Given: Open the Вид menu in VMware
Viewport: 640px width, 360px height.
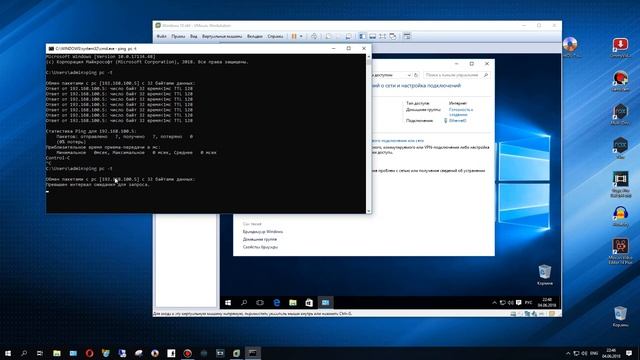Looking at the screenshot, I should pos(193,36).
